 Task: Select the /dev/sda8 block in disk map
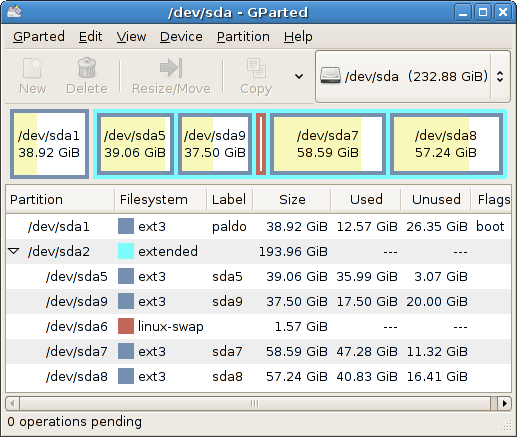click(x=446, y=144)
